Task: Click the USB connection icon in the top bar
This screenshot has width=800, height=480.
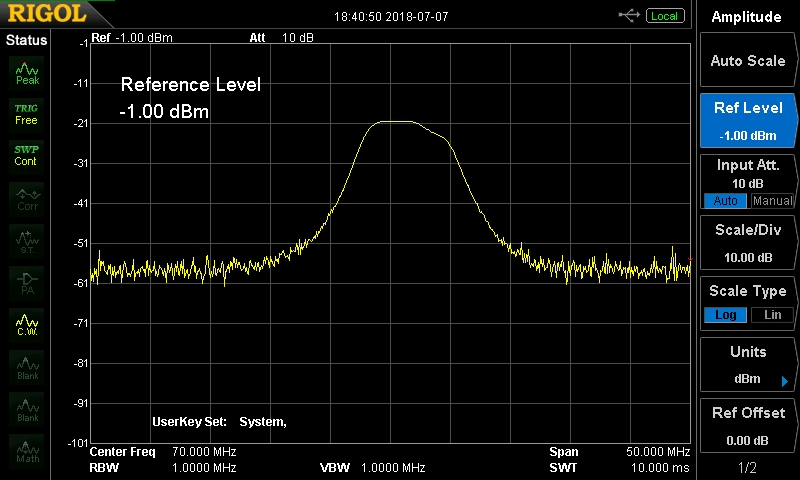Action: tap(629, 16)
